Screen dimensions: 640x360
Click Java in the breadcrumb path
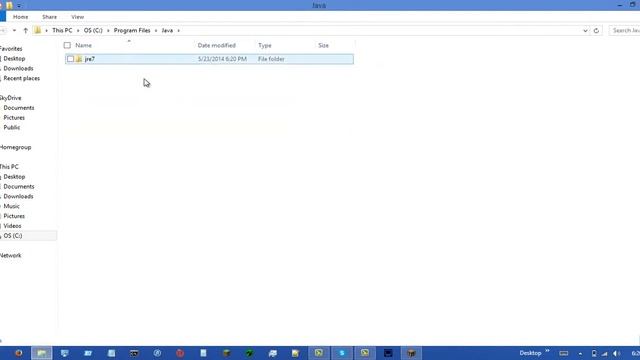167,31
